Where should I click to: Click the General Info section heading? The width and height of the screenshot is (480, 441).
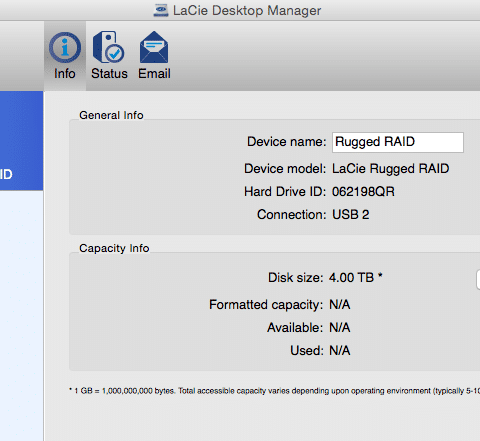[111, 115]
